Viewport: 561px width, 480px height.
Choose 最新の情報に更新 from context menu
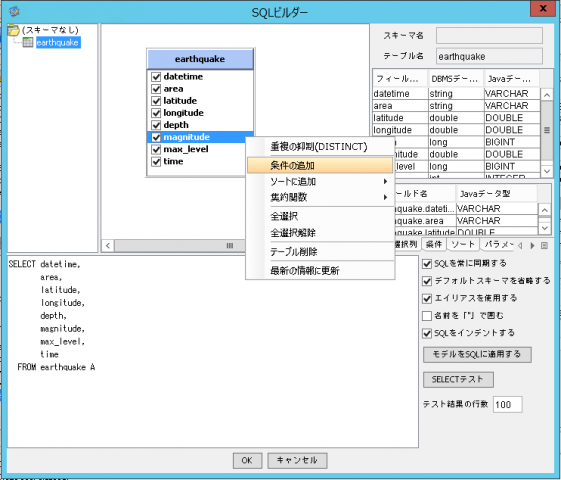point(320,271)
